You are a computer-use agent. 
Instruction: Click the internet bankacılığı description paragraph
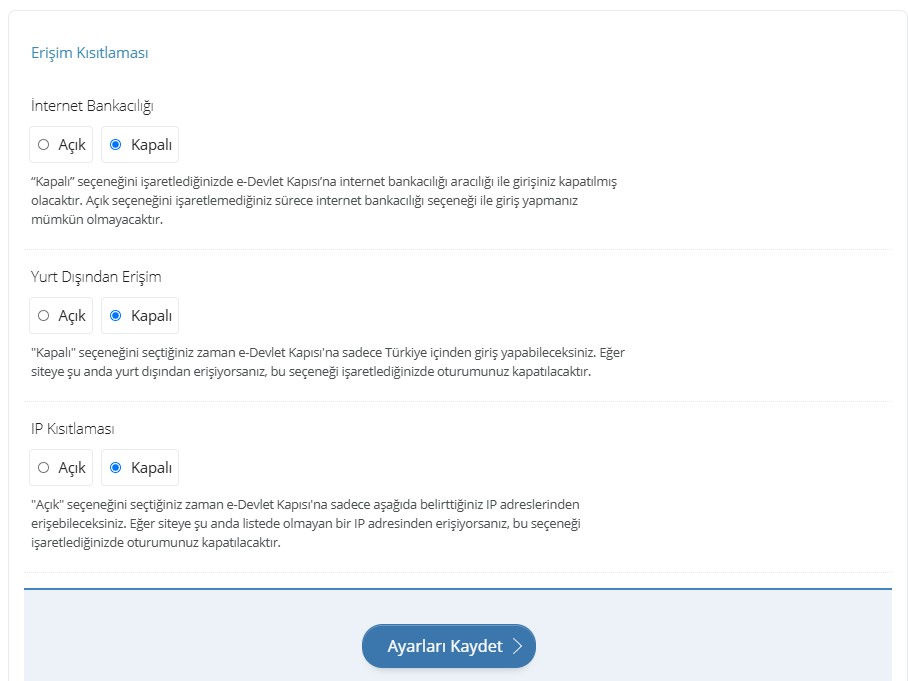click(x=324, y=200)
